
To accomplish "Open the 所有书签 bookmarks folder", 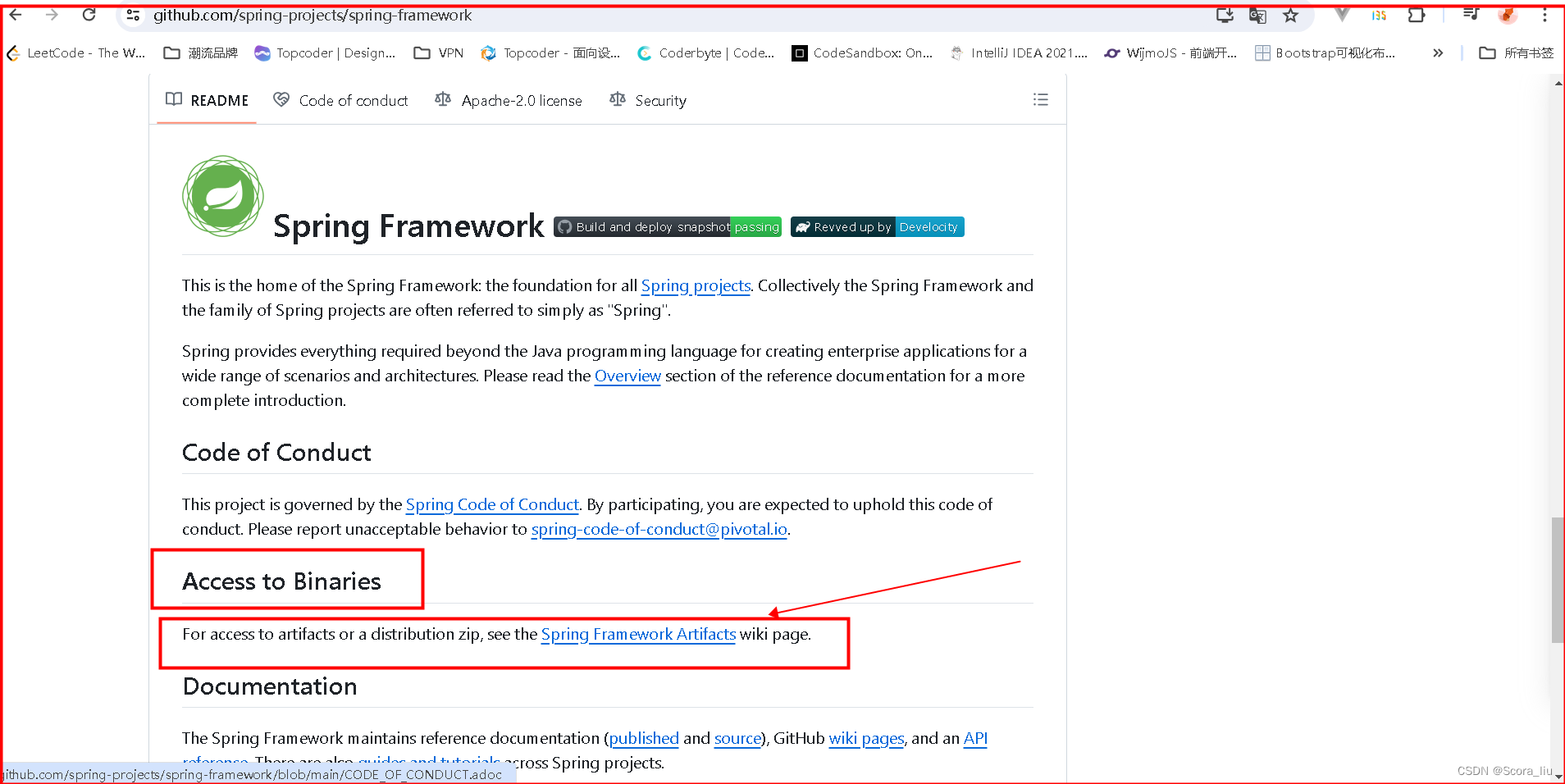I will (1517, 52).
